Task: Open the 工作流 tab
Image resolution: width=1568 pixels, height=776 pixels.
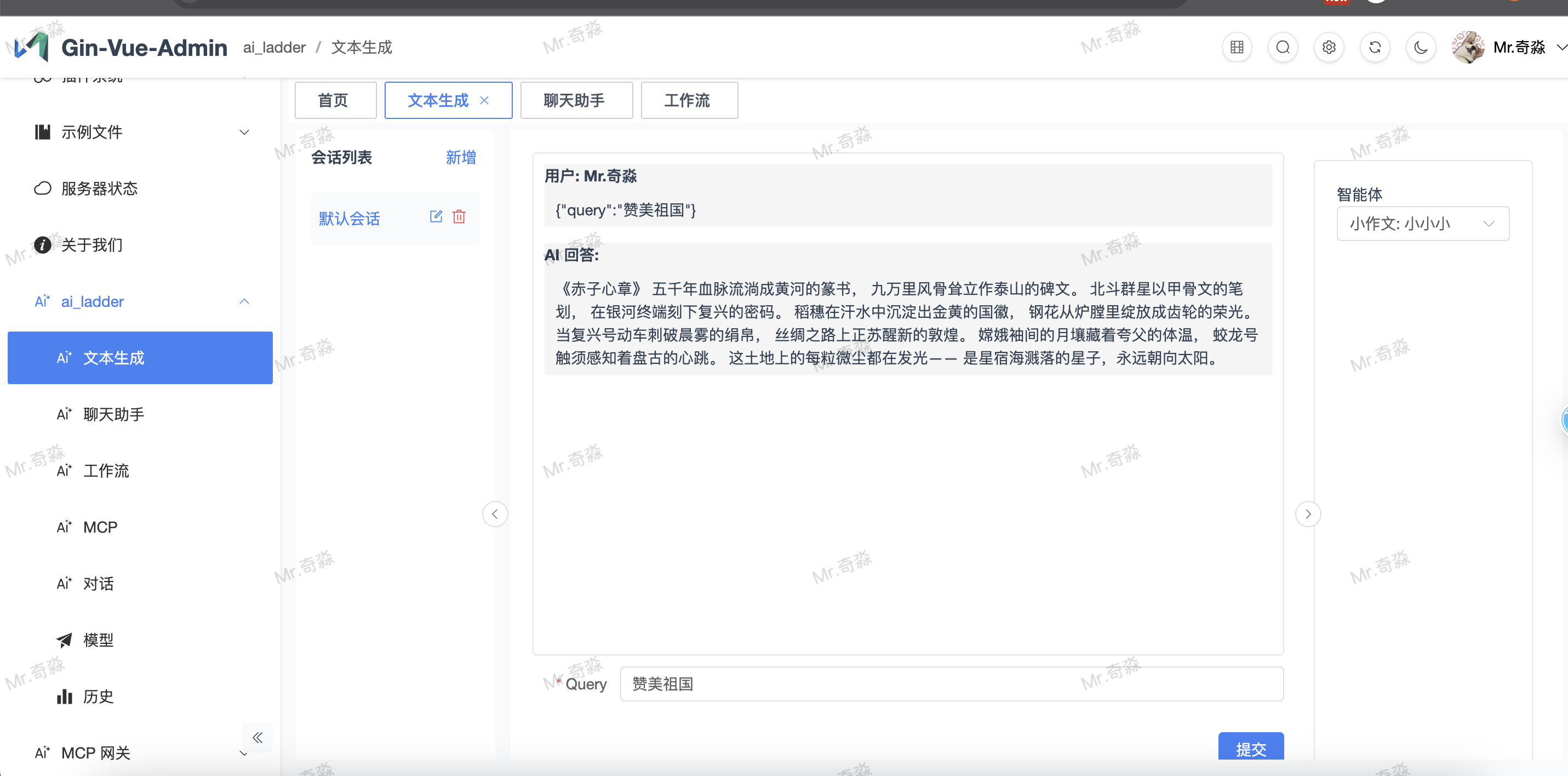Action: (689, 100)
